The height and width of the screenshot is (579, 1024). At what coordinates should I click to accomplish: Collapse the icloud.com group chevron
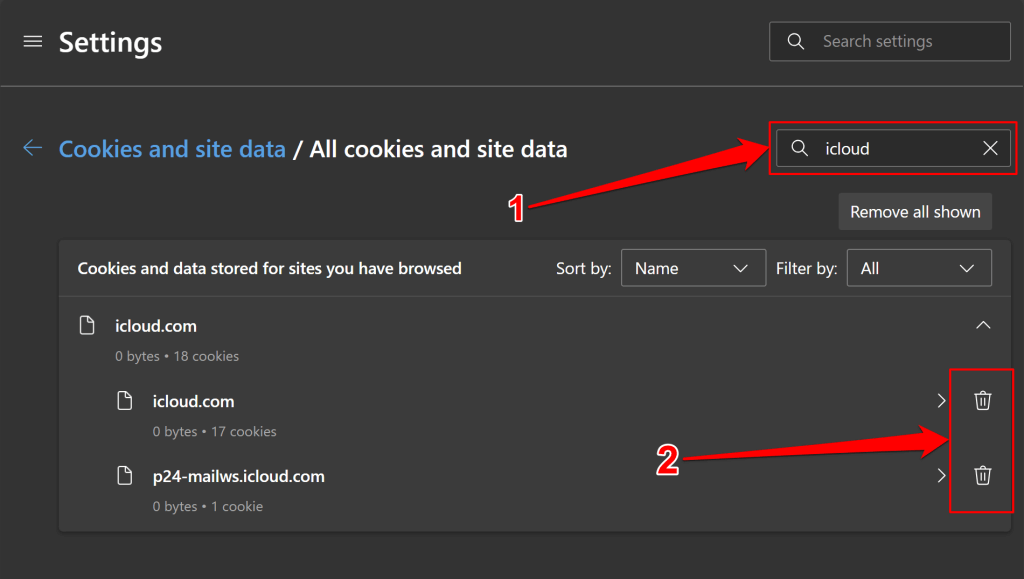coord(983,325)
